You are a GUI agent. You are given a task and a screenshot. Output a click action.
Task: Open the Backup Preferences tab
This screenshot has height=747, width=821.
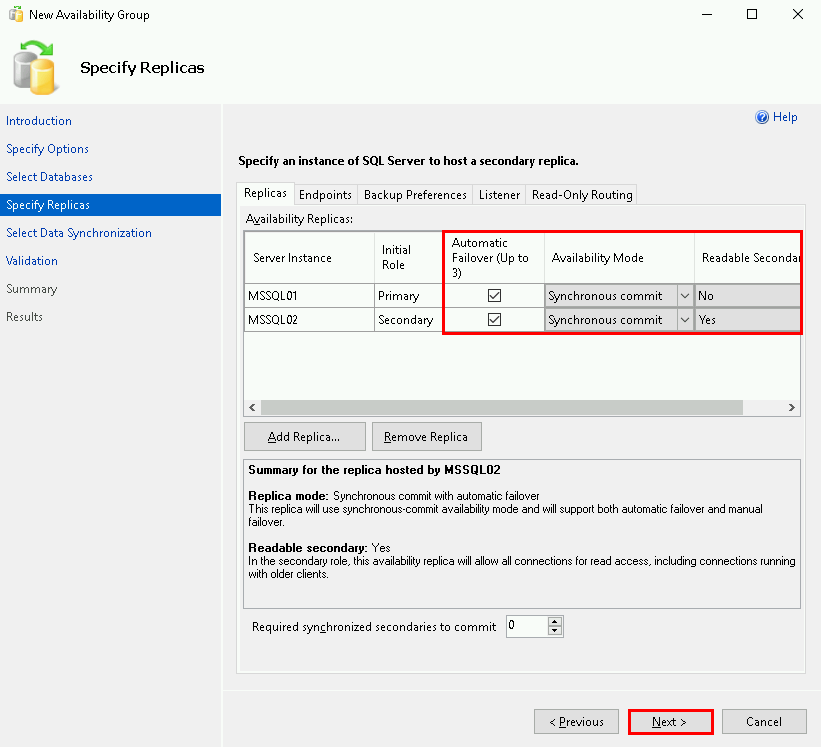coord(415,195)
